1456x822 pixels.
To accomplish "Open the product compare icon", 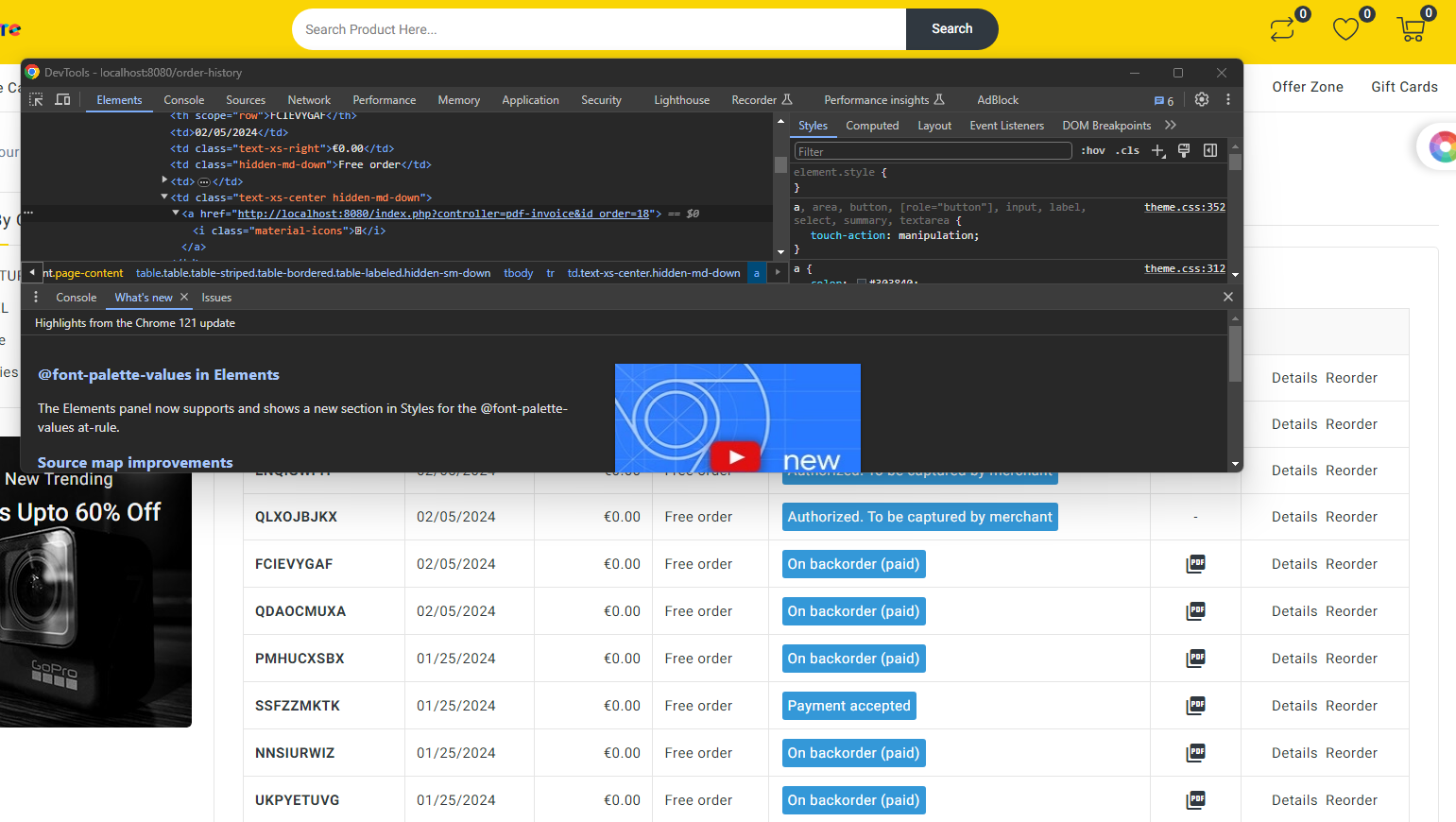I will tap(1282, 29).
